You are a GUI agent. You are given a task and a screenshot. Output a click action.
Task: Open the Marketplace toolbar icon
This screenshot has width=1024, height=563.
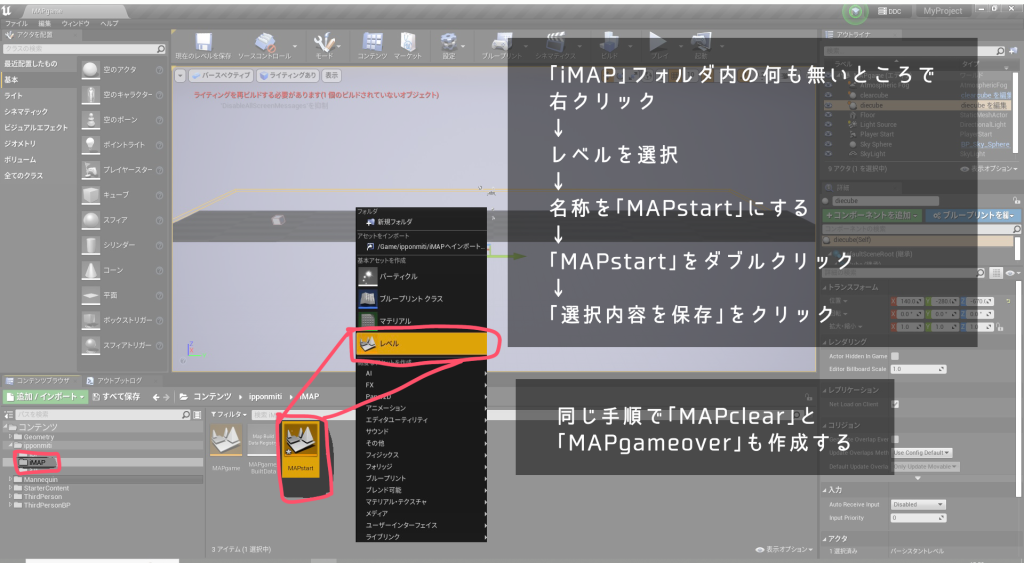pos(409,44)
